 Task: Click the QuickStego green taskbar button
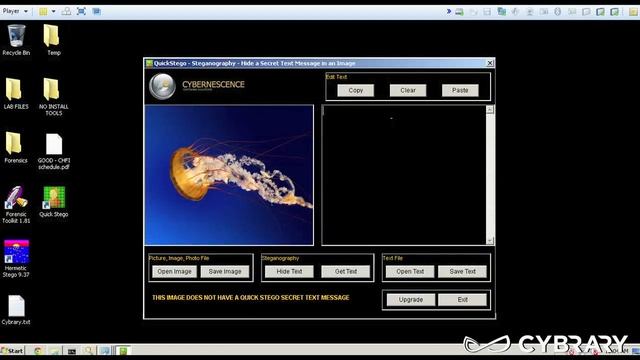(x=123, y=351)
